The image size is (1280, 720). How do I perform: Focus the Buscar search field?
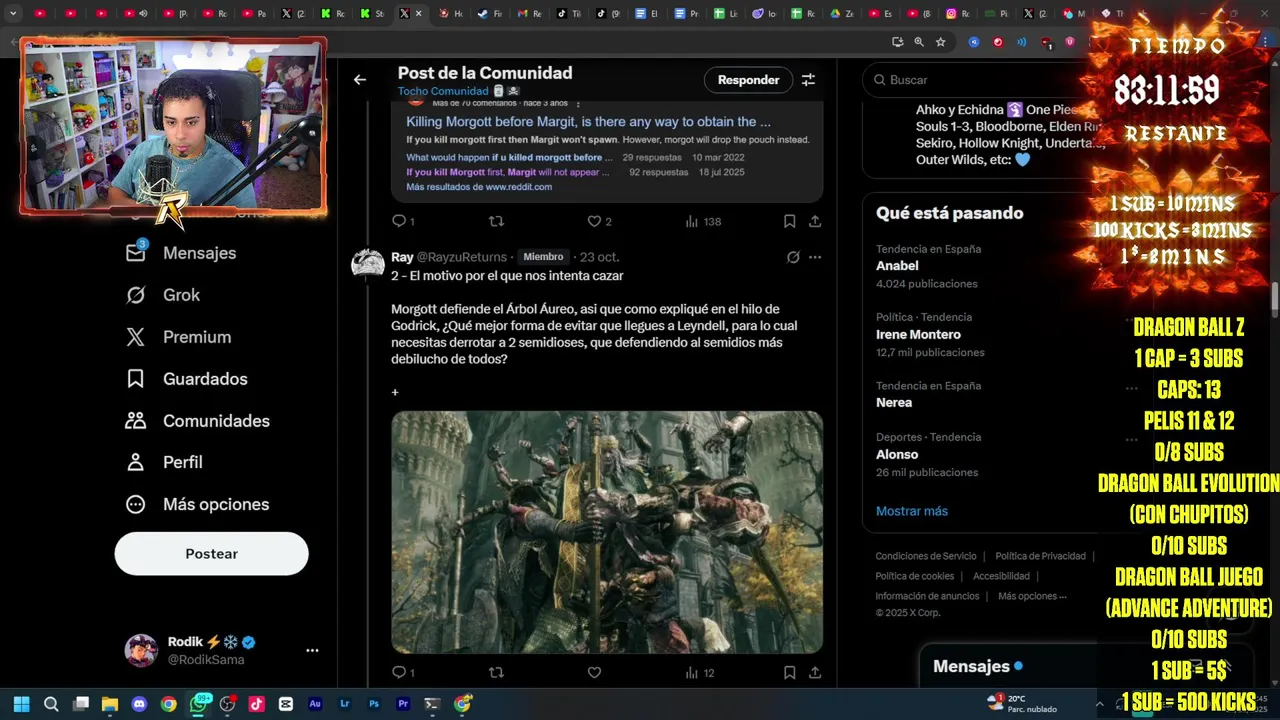[x=980, y=80]
